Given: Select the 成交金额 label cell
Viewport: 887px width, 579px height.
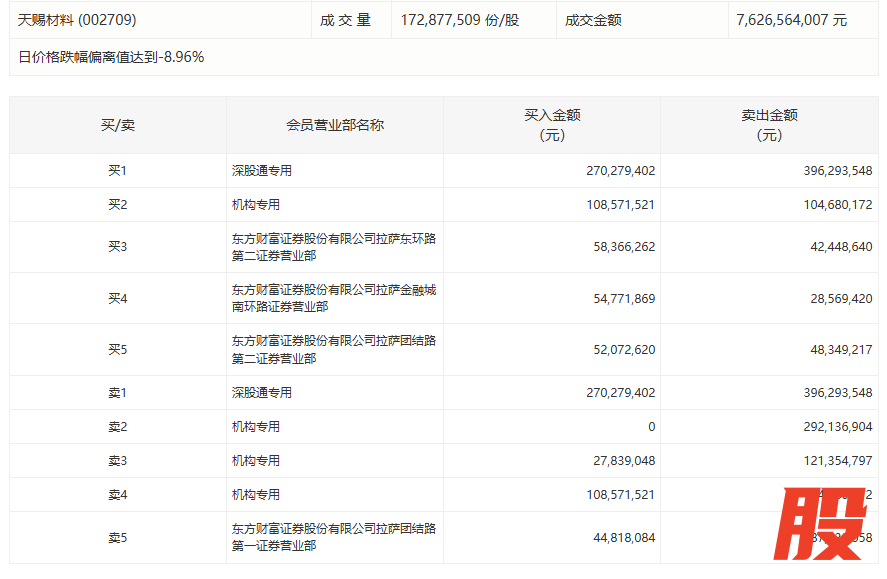Looking at the screenshot, I should click(x=593, y=20).
